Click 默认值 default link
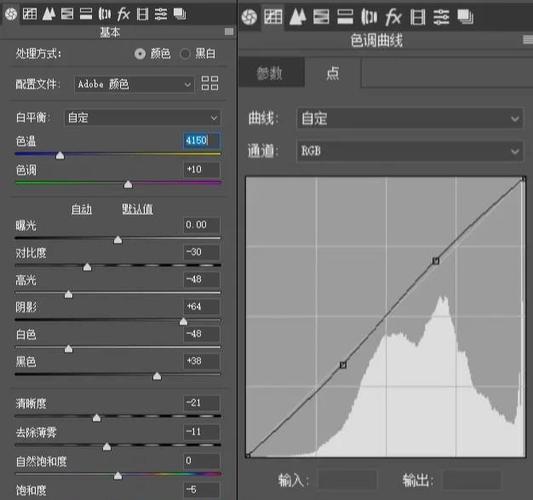The width and height of the screenshot is (533, 500). [137, 209]
